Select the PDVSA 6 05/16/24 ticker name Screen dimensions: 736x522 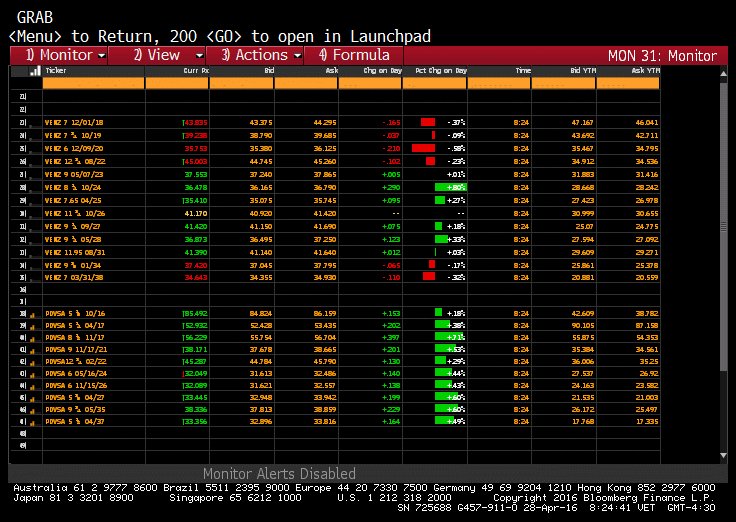point(76,374)
